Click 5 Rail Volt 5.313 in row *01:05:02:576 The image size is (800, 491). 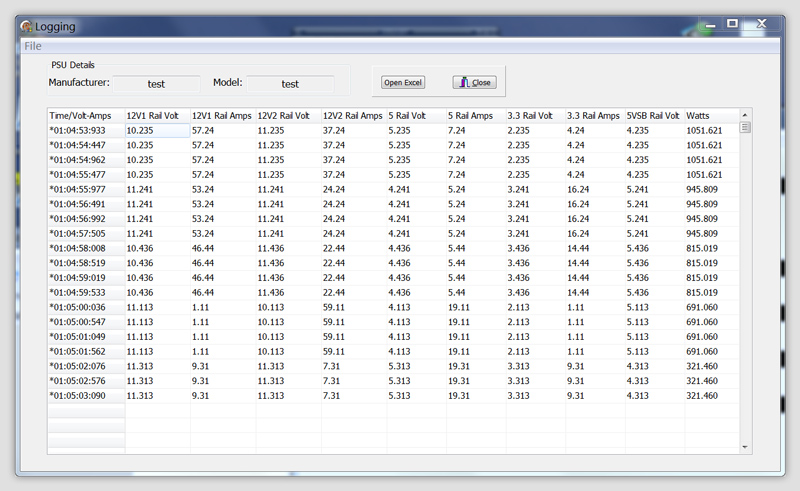tap(399, 381)
